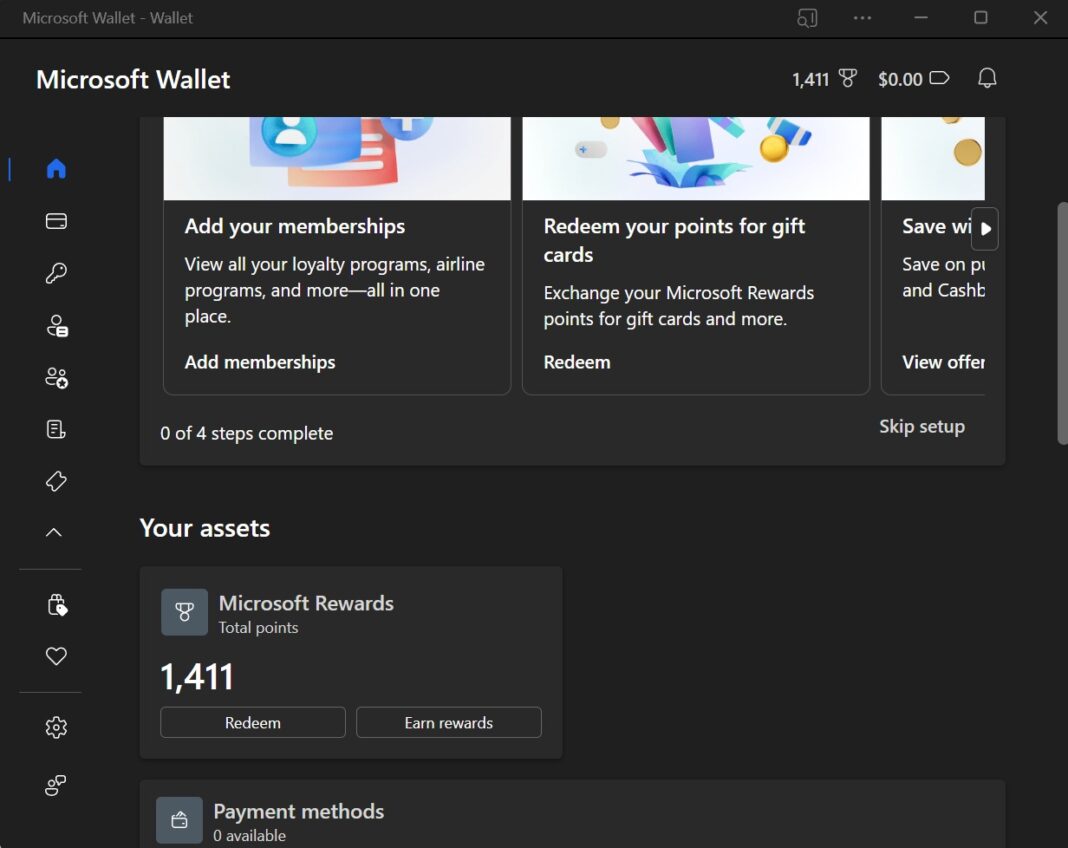
Task: Open the Payment methods card icon
Action: click(57, 221)
